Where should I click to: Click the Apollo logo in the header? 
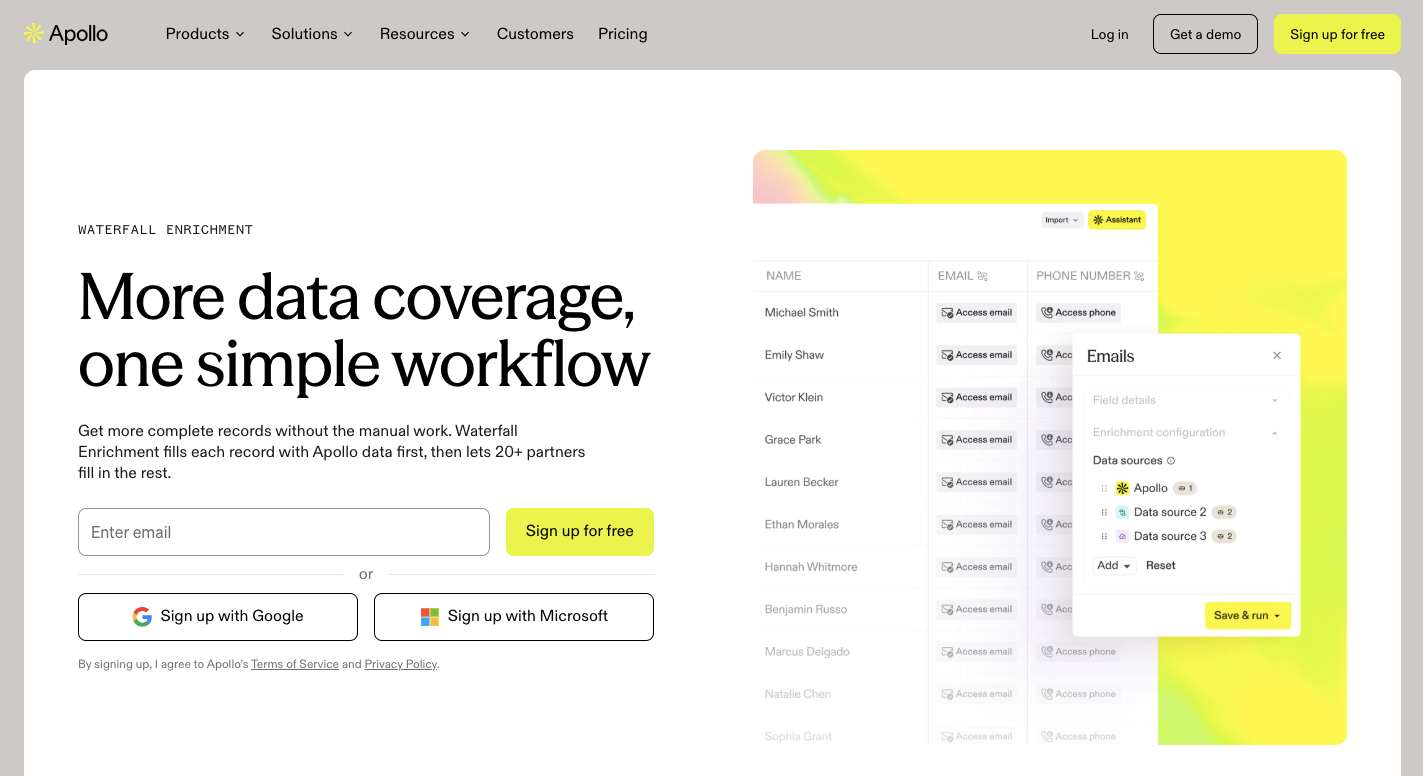[x=66, y=34]
